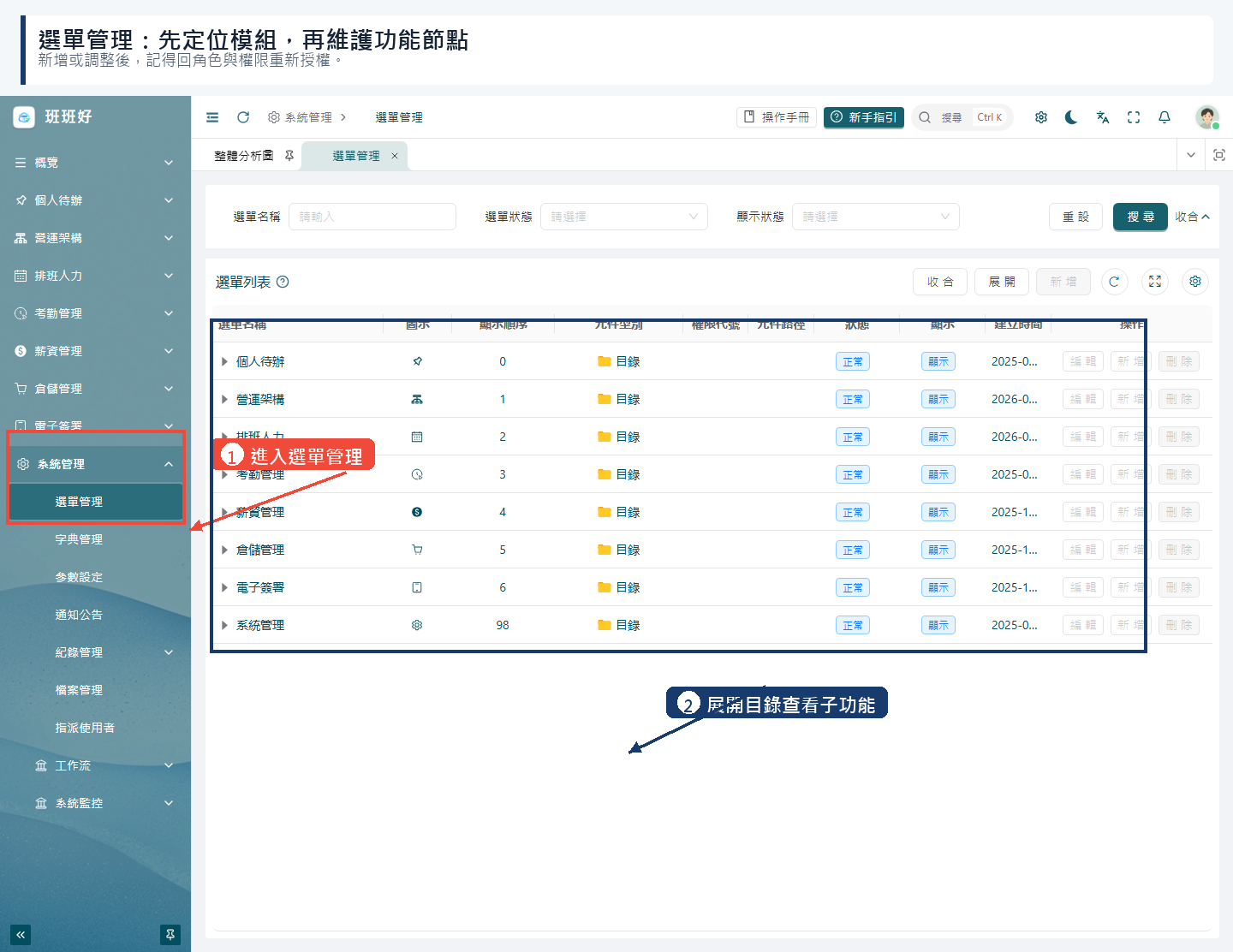Click the 重設 button

click(x=1076, y=217)
